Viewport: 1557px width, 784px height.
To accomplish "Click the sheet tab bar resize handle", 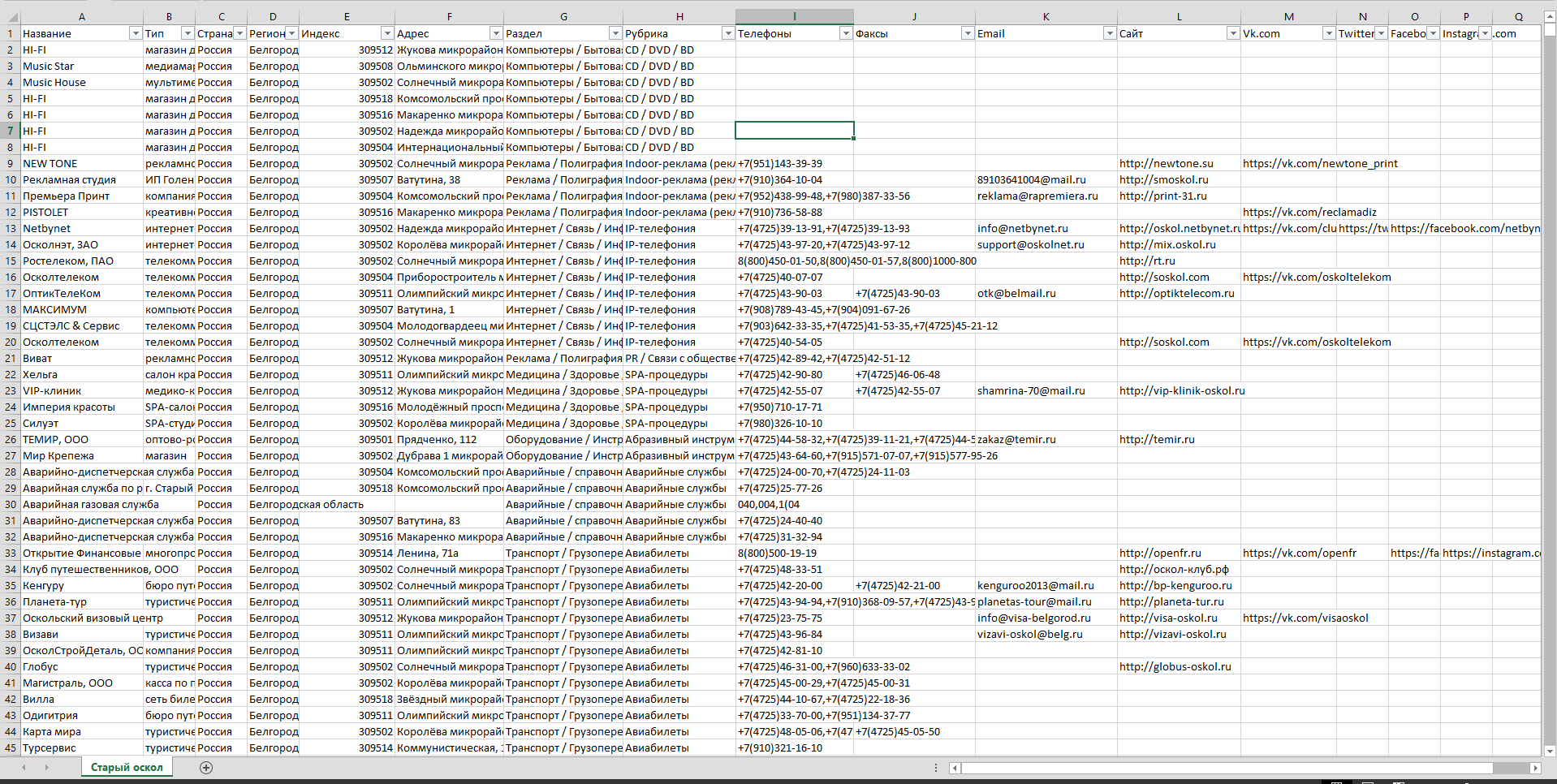I will pyautogui.click(x=936, y=768).
